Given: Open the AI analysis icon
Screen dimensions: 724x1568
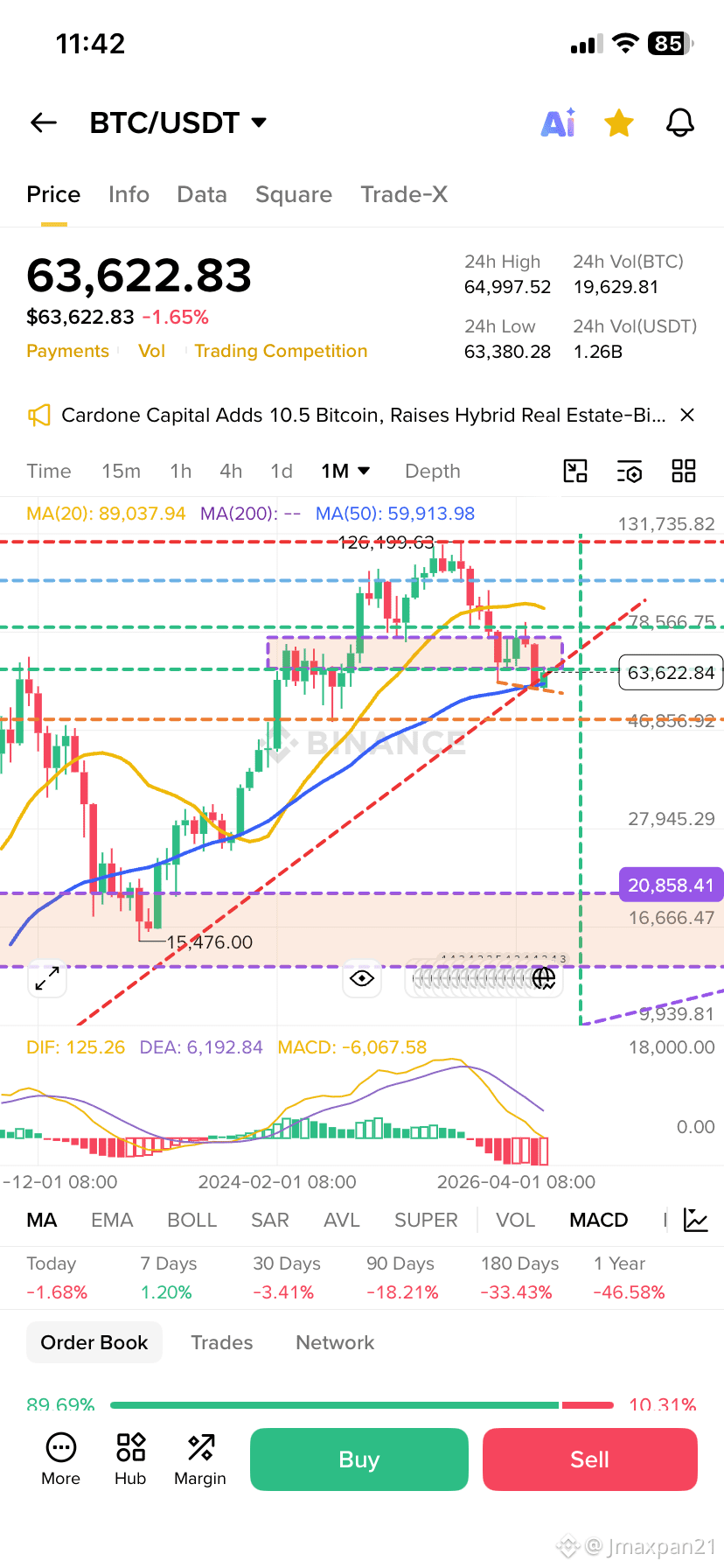Looking at the screenshot, I should 559,123.
